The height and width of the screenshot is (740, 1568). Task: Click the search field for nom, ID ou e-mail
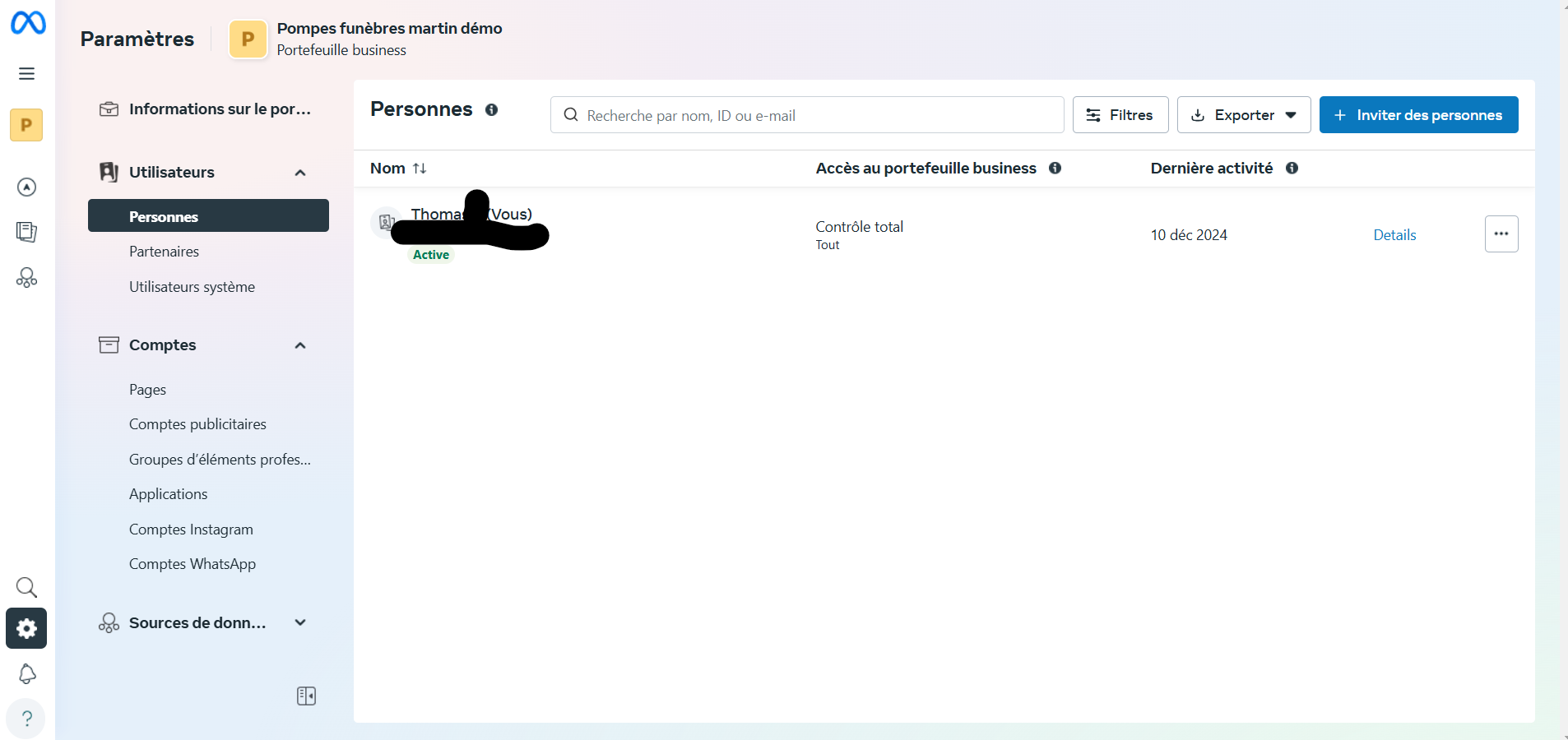click(x=807, y=115)
